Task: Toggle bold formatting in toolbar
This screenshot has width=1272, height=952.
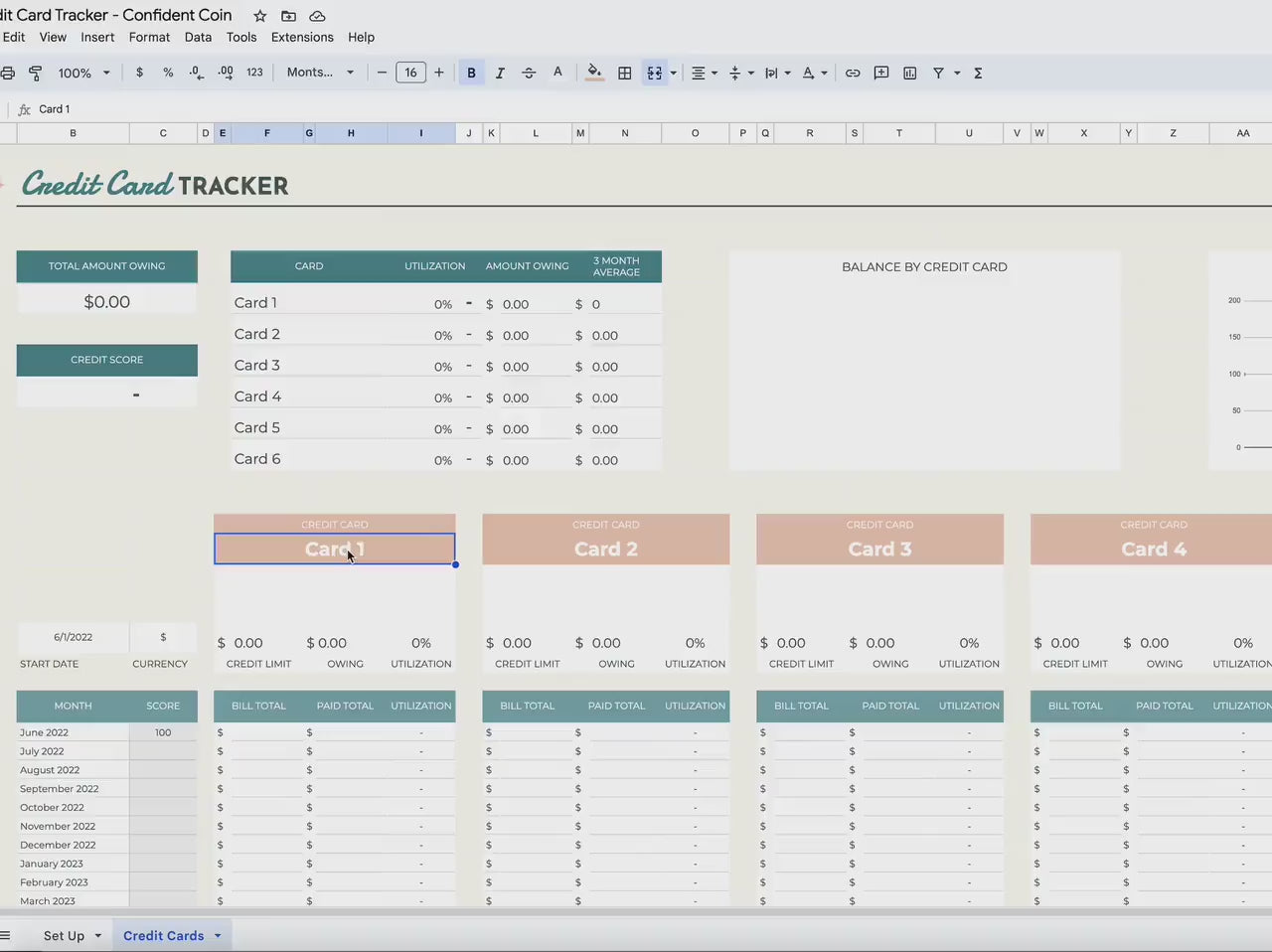Action: tap(471, 73)
